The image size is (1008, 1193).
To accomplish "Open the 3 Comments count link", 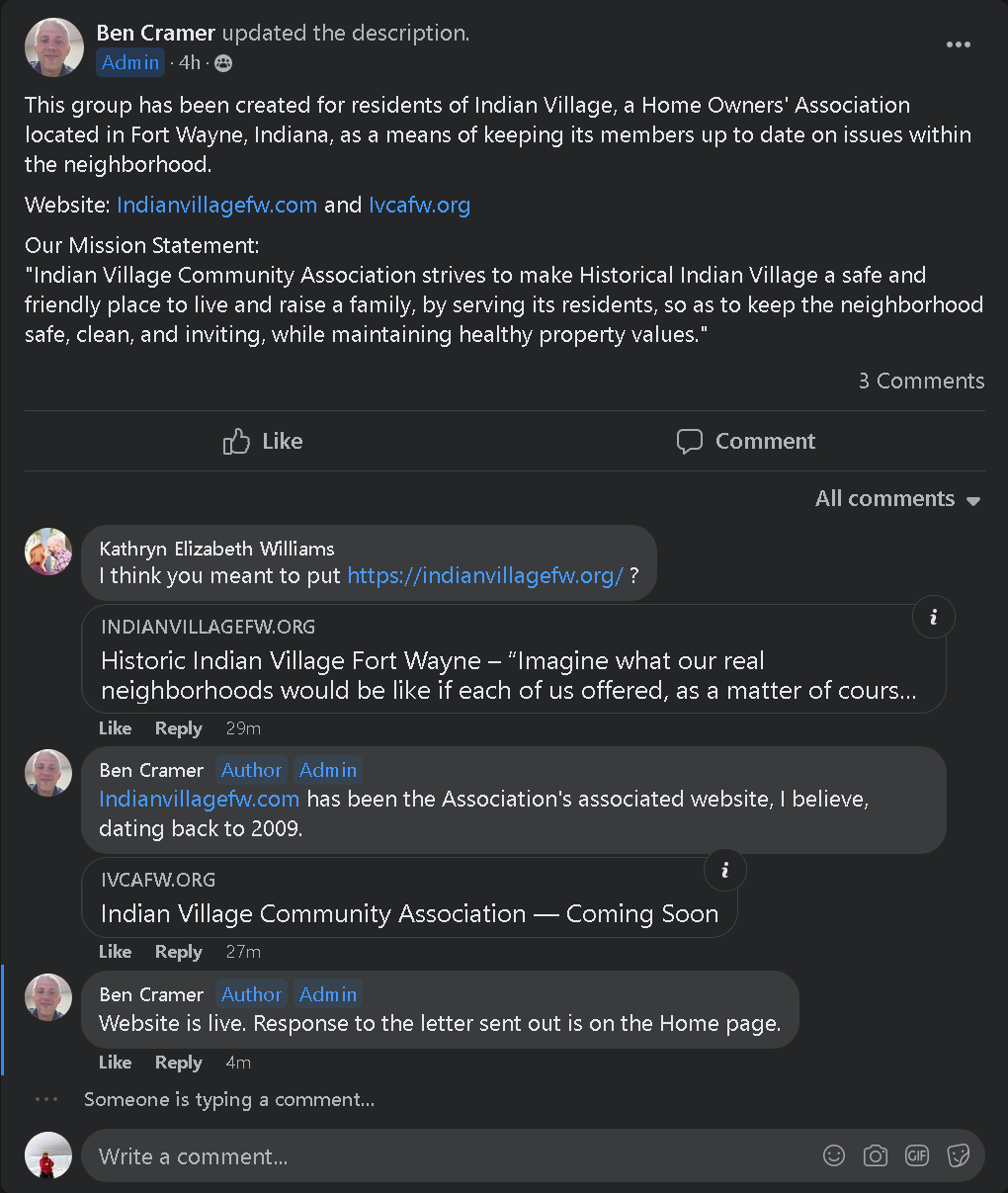I will [921, 381].
